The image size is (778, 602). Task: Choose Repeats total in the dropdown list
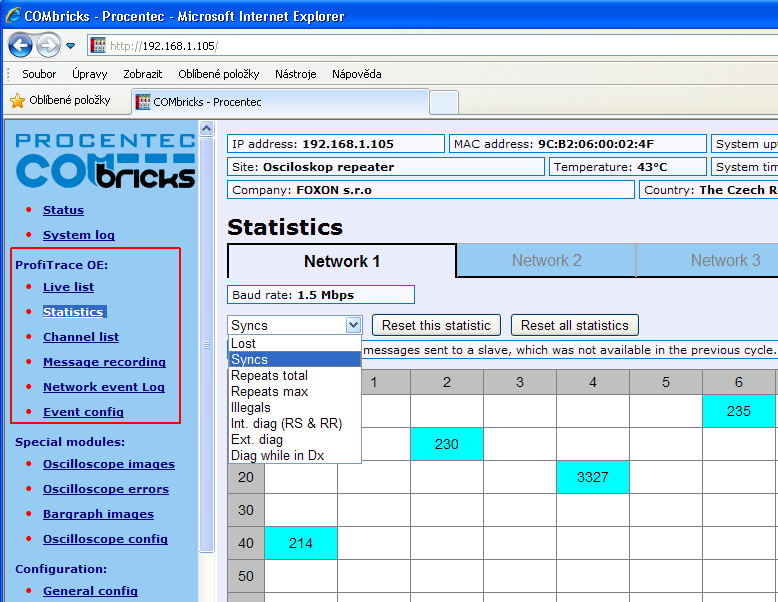295,376
